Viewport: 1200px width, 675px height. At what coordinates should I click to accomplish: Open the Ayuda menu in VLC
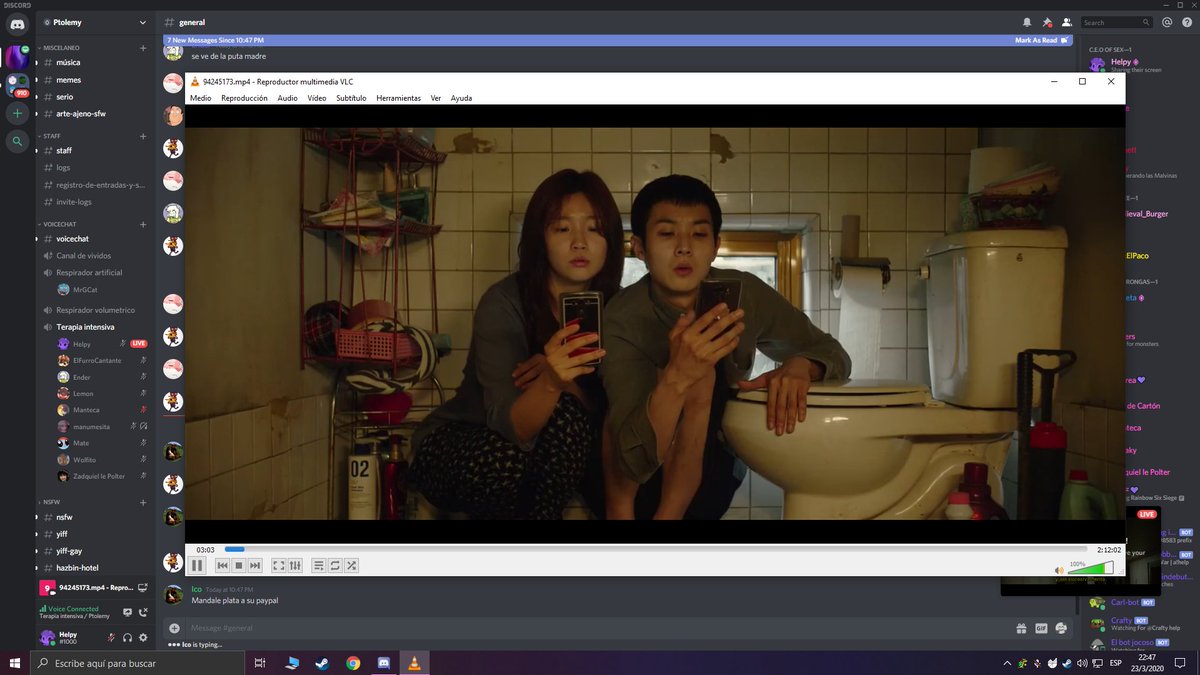pos(461,98)
